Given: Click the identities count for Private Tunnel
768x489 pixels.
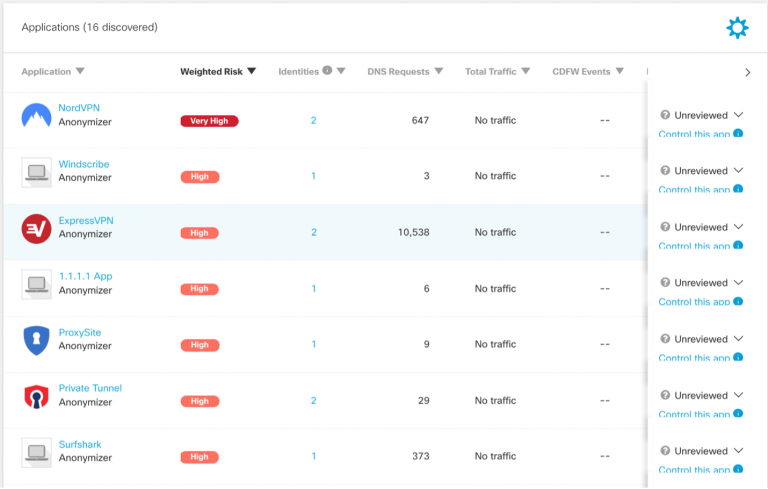Looking at the screenshot, I should tap(314, 401).
